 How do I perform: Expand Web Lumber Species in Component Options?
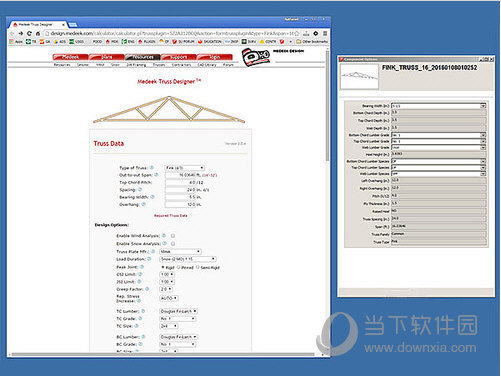pos(483,174)
